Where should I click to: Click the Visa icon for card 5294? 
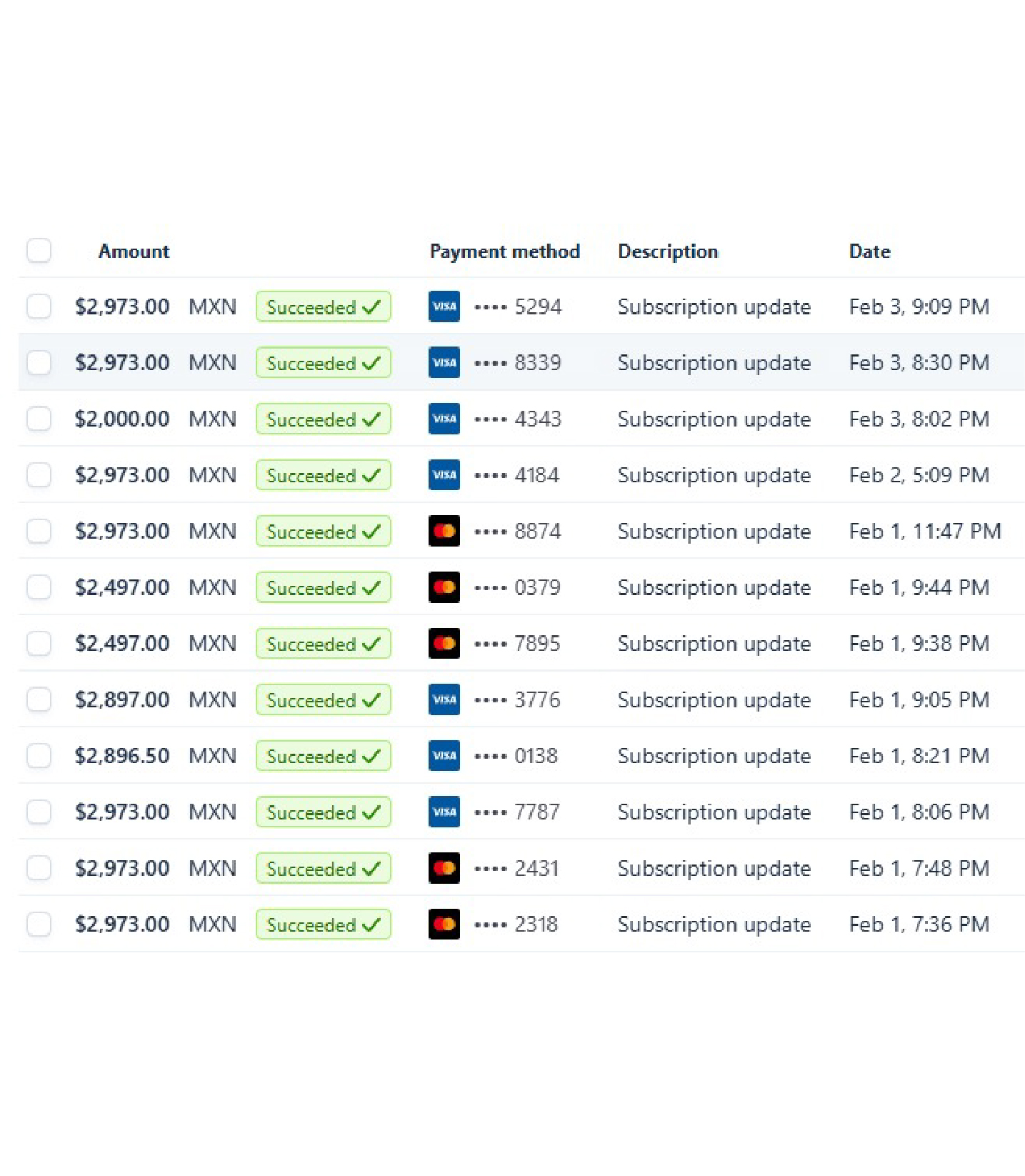click(444, 307)
